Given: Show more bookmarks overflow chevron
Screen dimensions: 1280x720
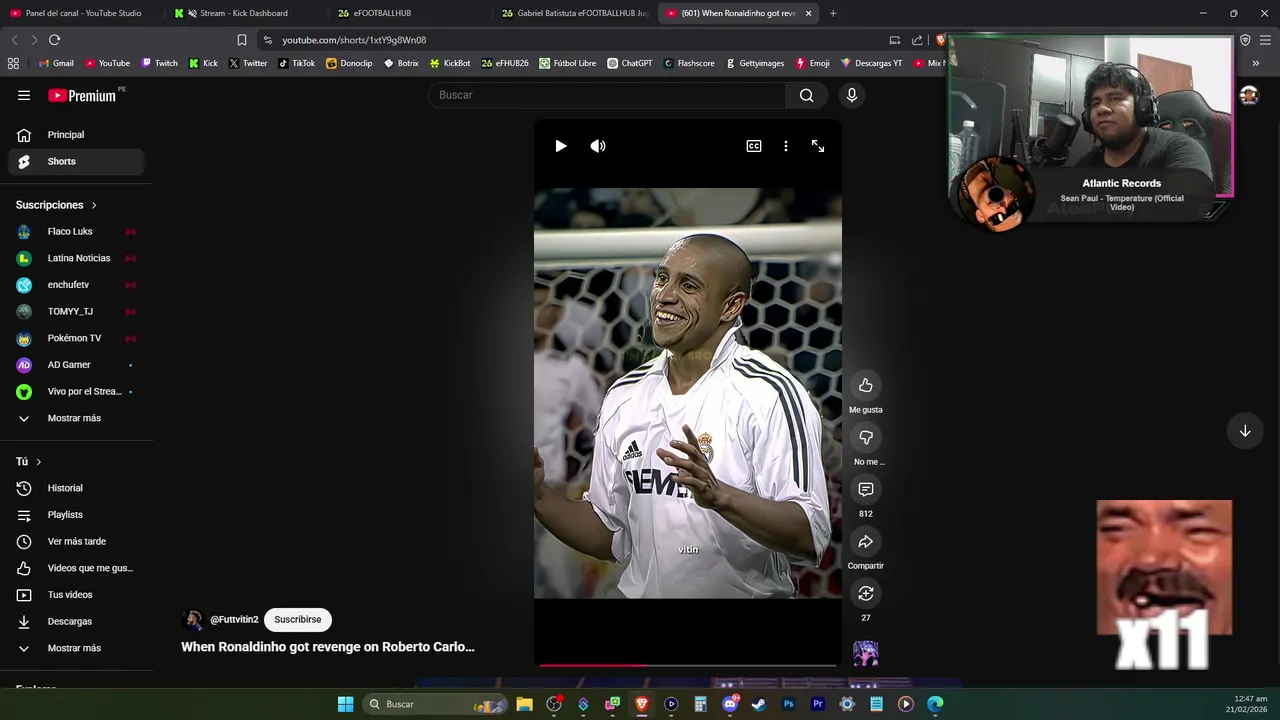Looking at the screenshot, I should [x=1256, y=63].
